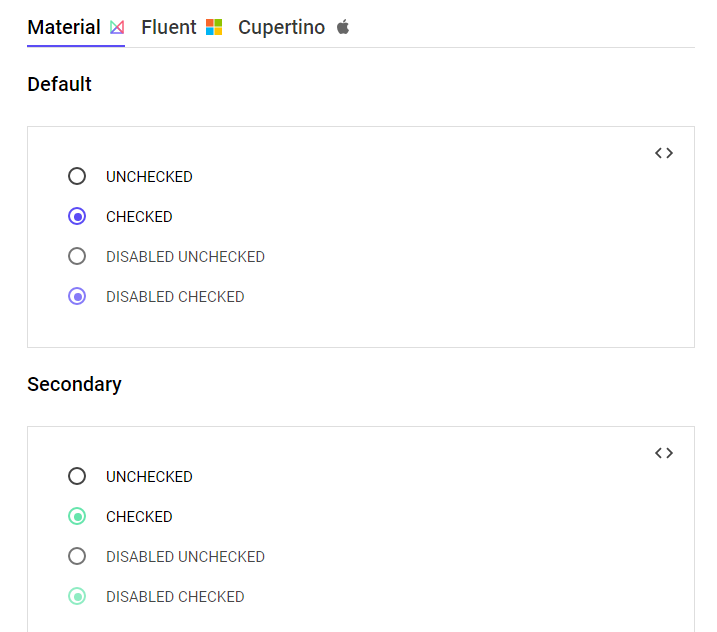Image resolution: width=717 pixels, height=632 pixels.
Task: Switch to the Material tab
Action: point(64,28)
